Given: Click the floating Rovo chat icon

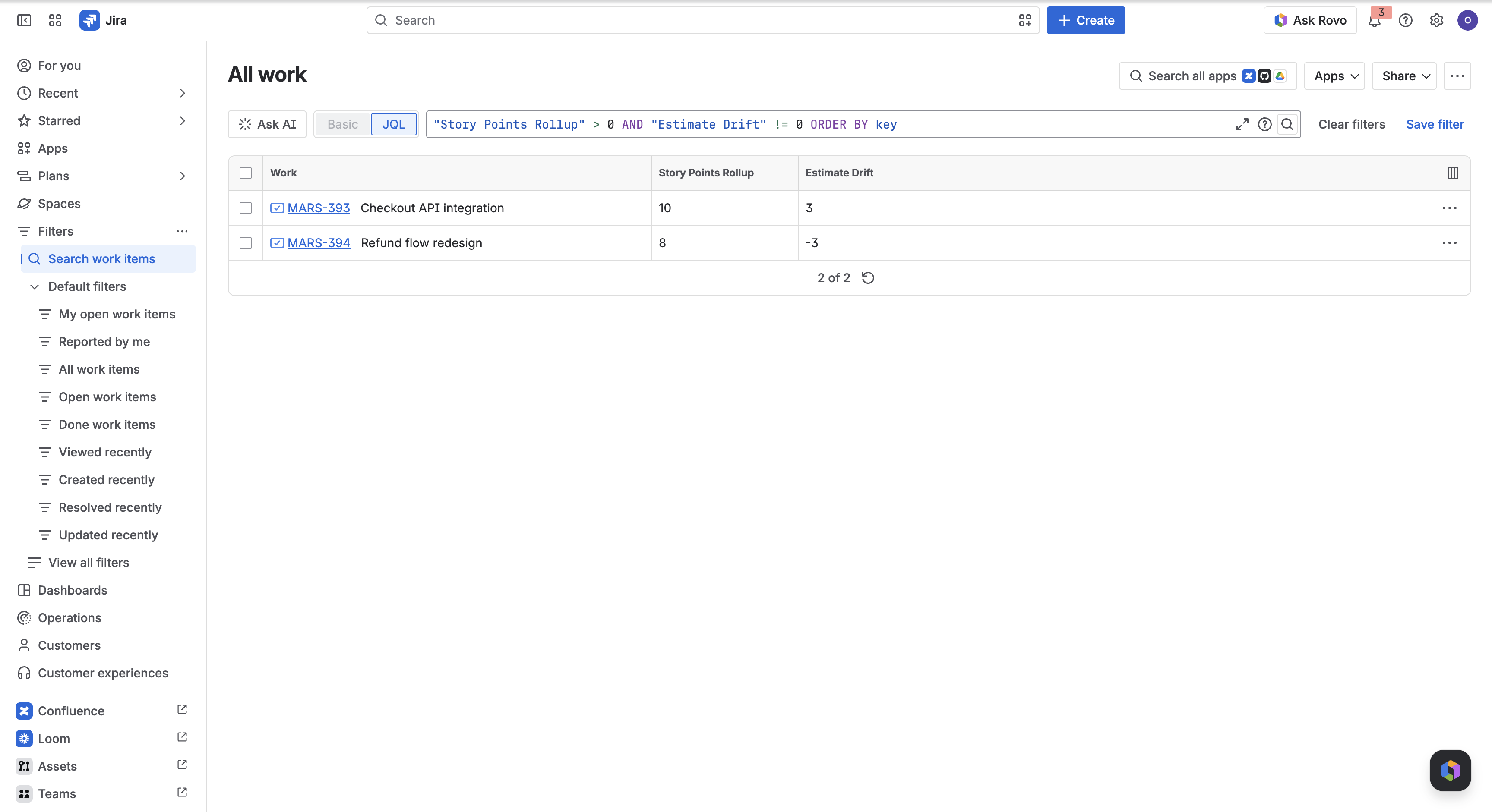Looking at the screenshot, I should click(1450, 770).
